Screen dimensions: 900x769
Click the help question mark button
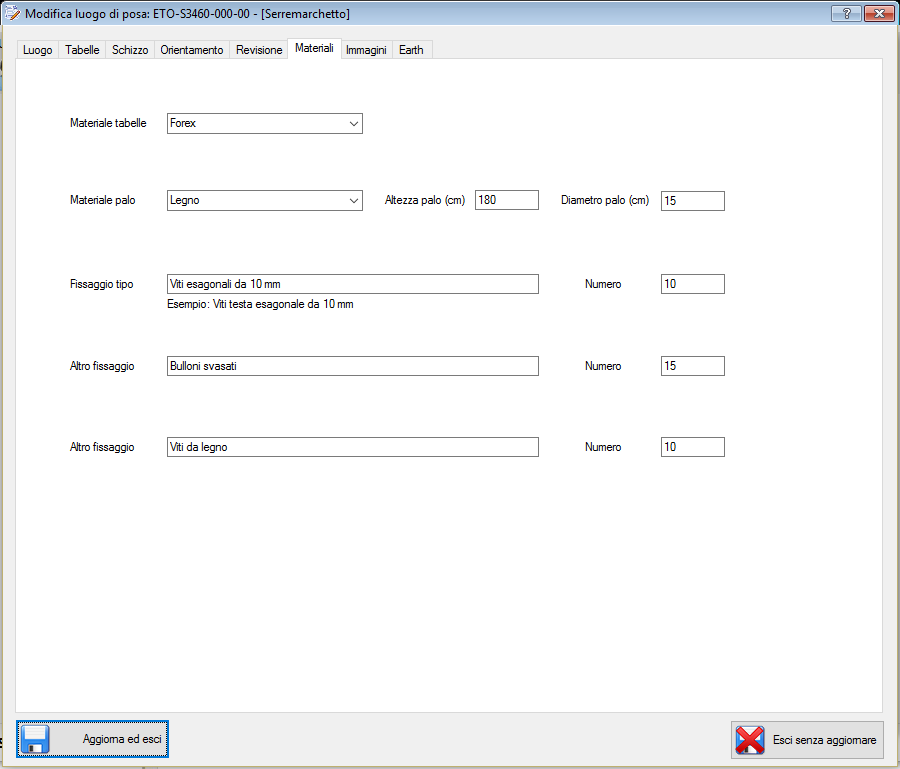(846, 13)
